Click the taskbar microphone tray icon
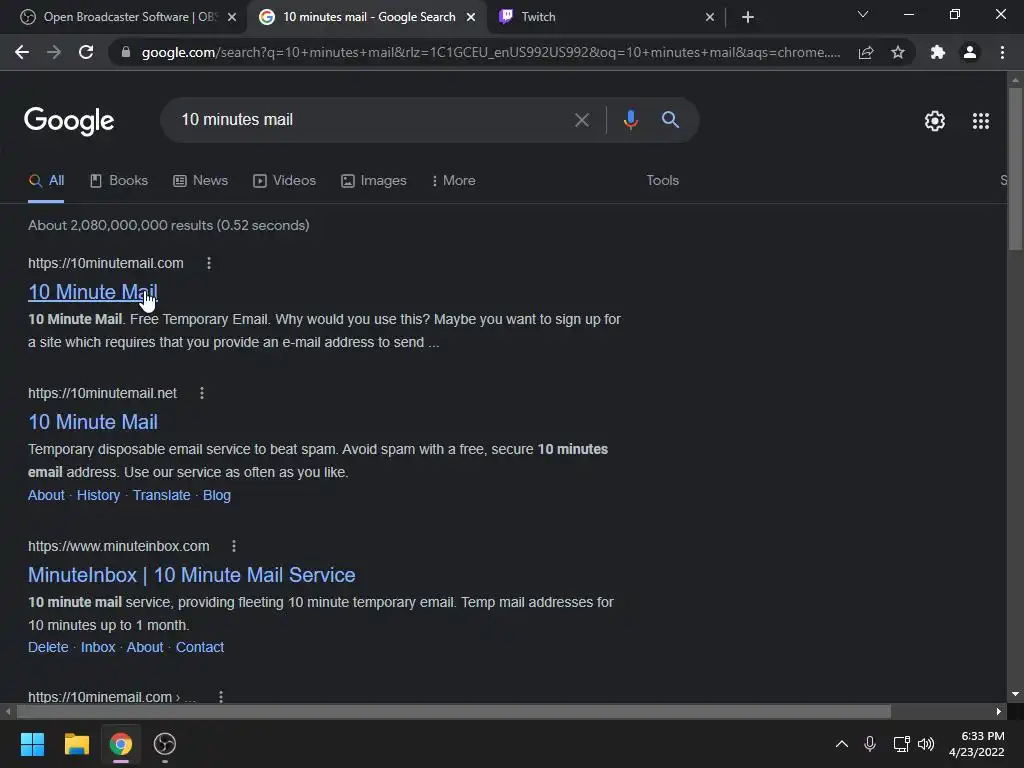Viewport: 1024px width, 768px height. (870, 744)
